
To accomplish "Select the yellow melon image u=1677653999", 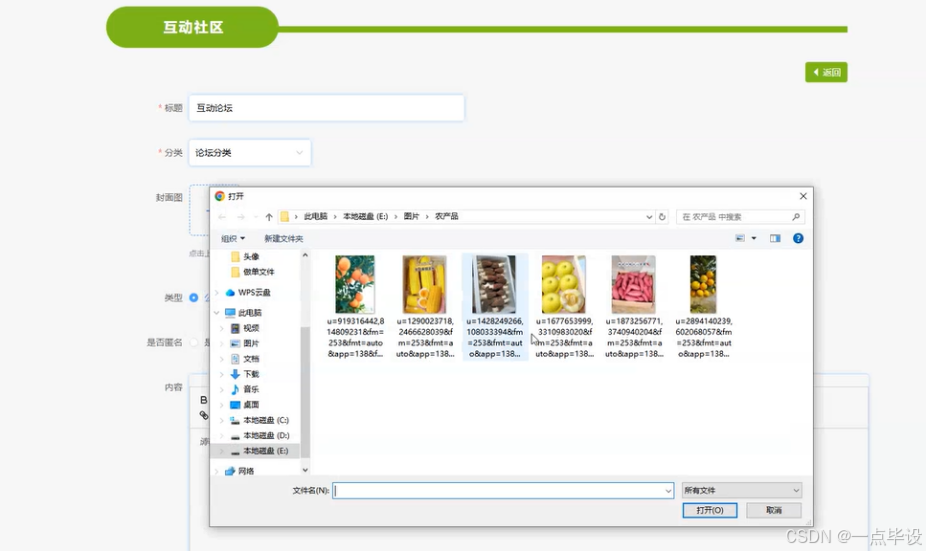I will click(564, 306).
